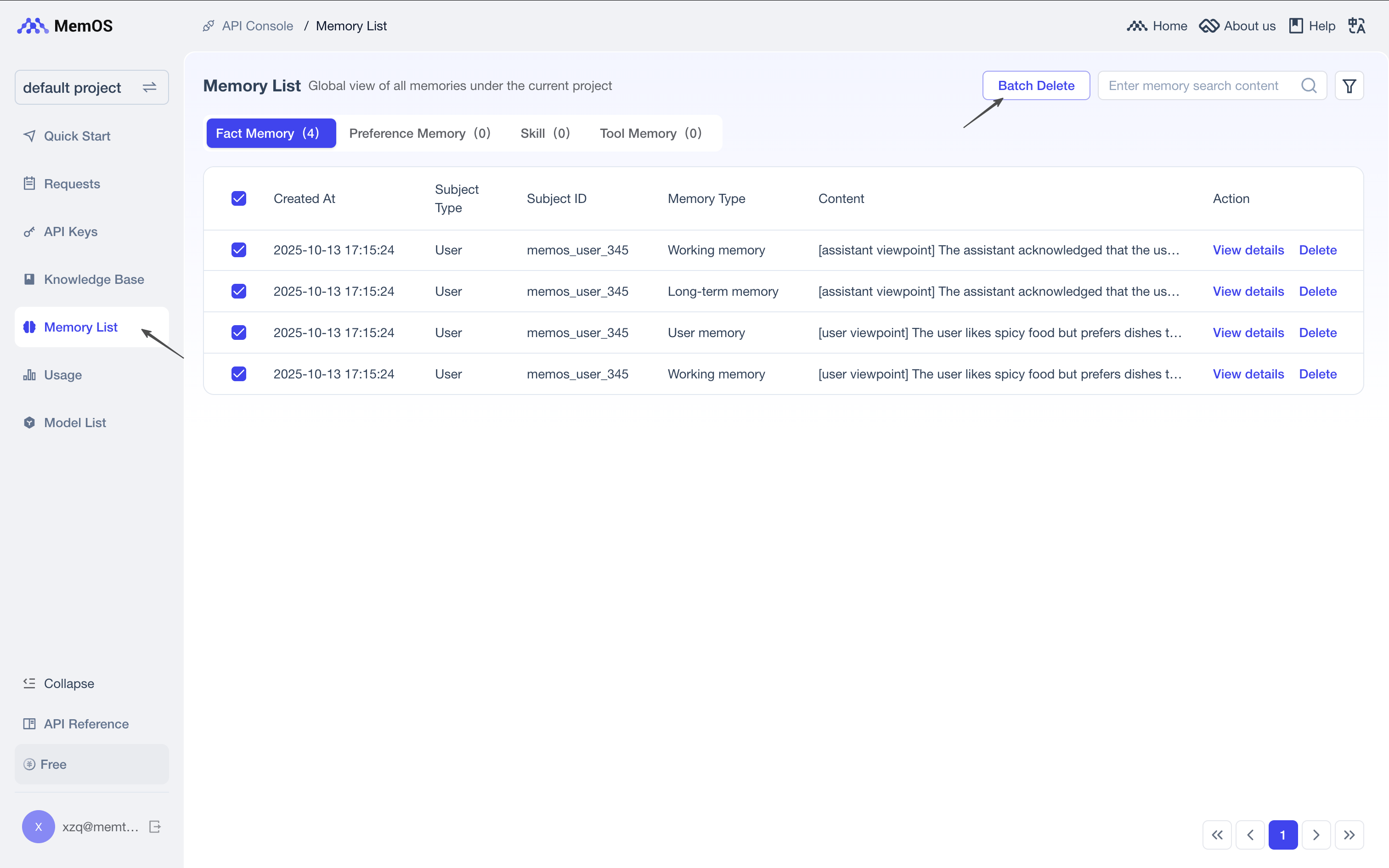Click the API Reference book icon

pos(29,724)
